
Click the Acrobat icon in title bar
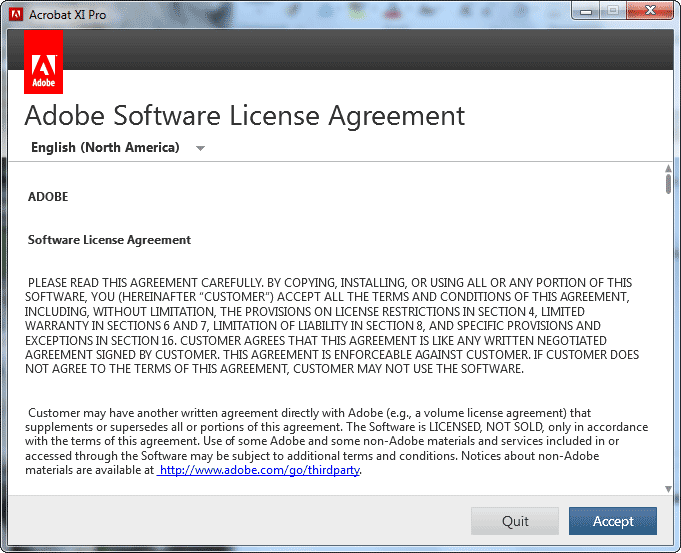point(16,14)
